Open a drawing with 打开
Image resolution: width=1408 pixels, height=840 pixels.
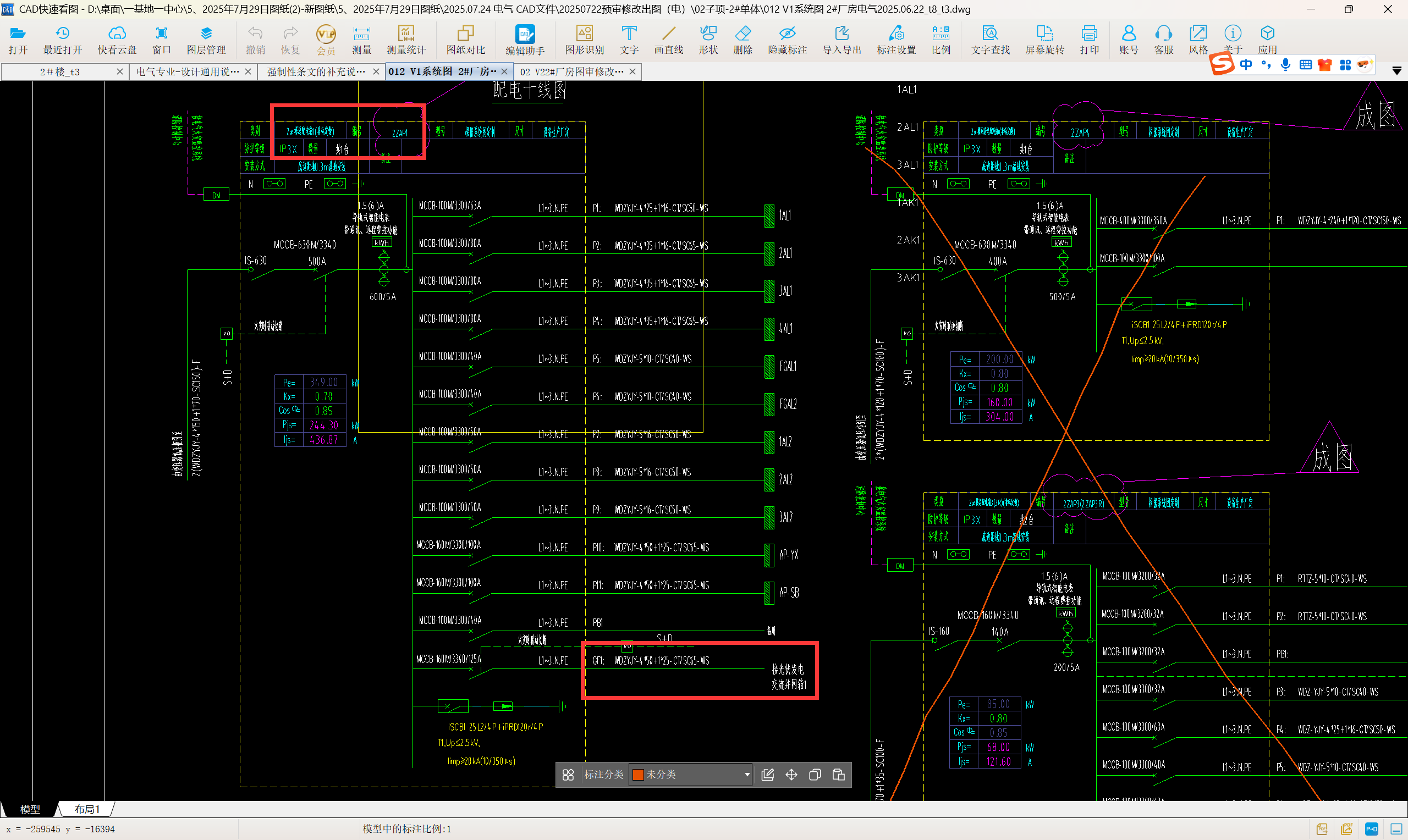click(x=18, y=40)
